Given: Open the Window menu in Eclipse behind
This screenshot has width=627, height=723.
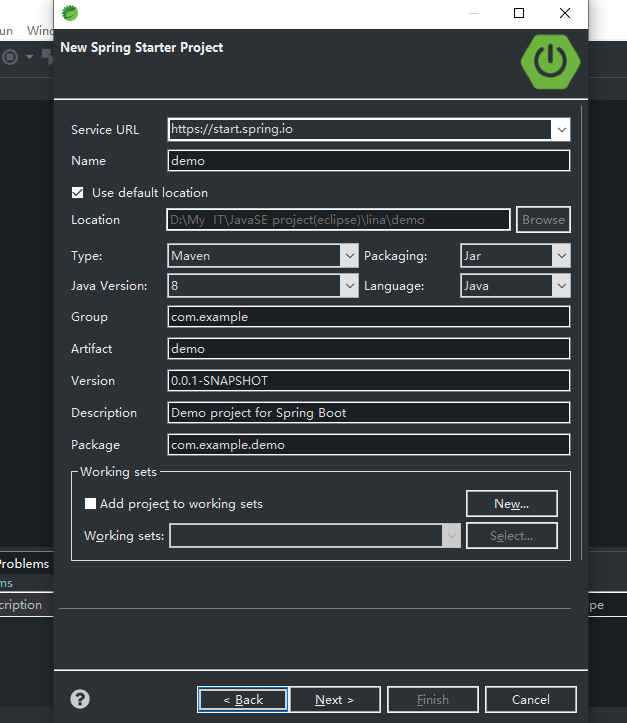Looking at the screenshot, I should click(40, 30).
